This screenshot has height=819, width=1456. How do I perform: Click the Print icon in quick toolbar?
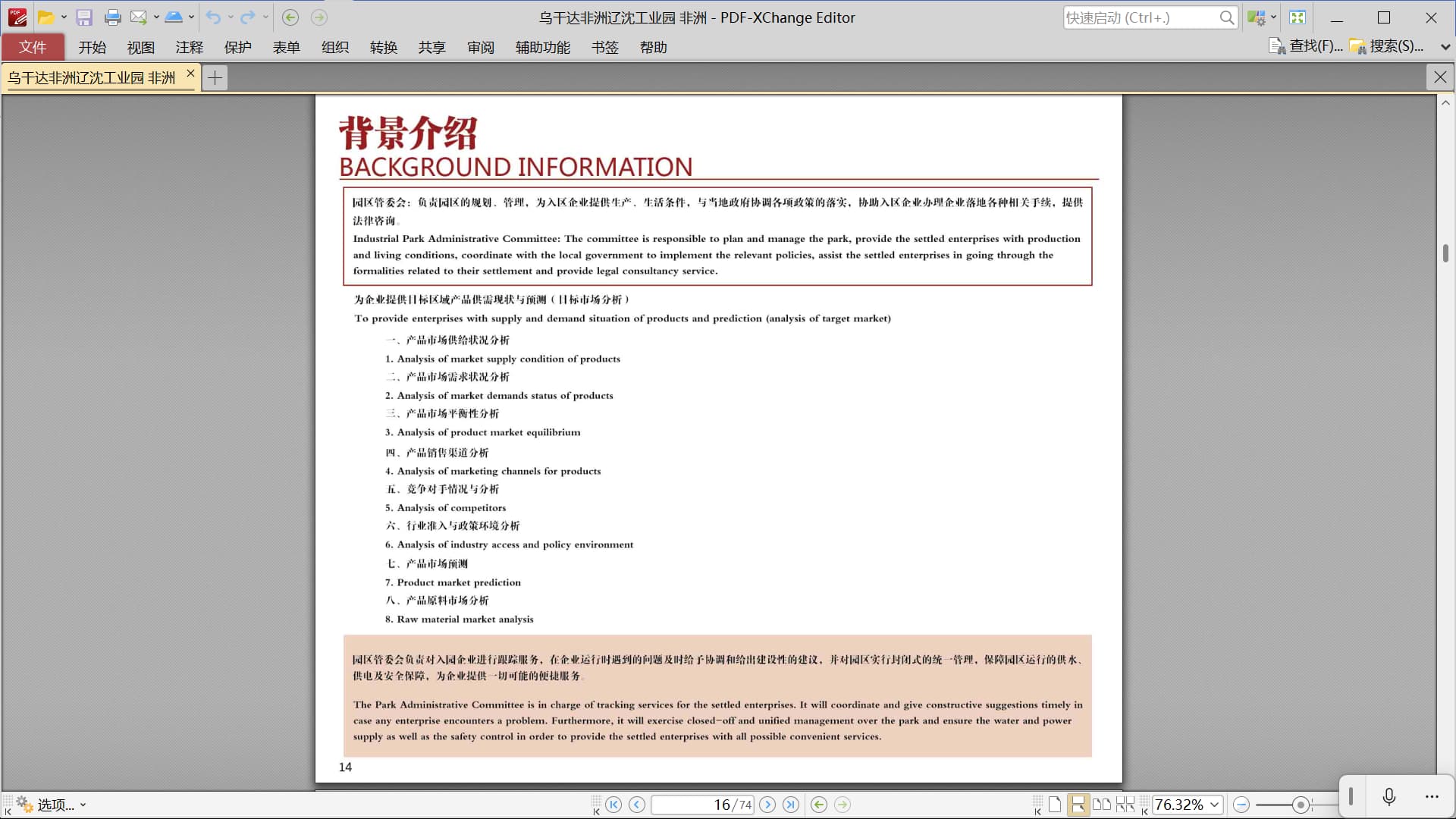tap(112, 17)
